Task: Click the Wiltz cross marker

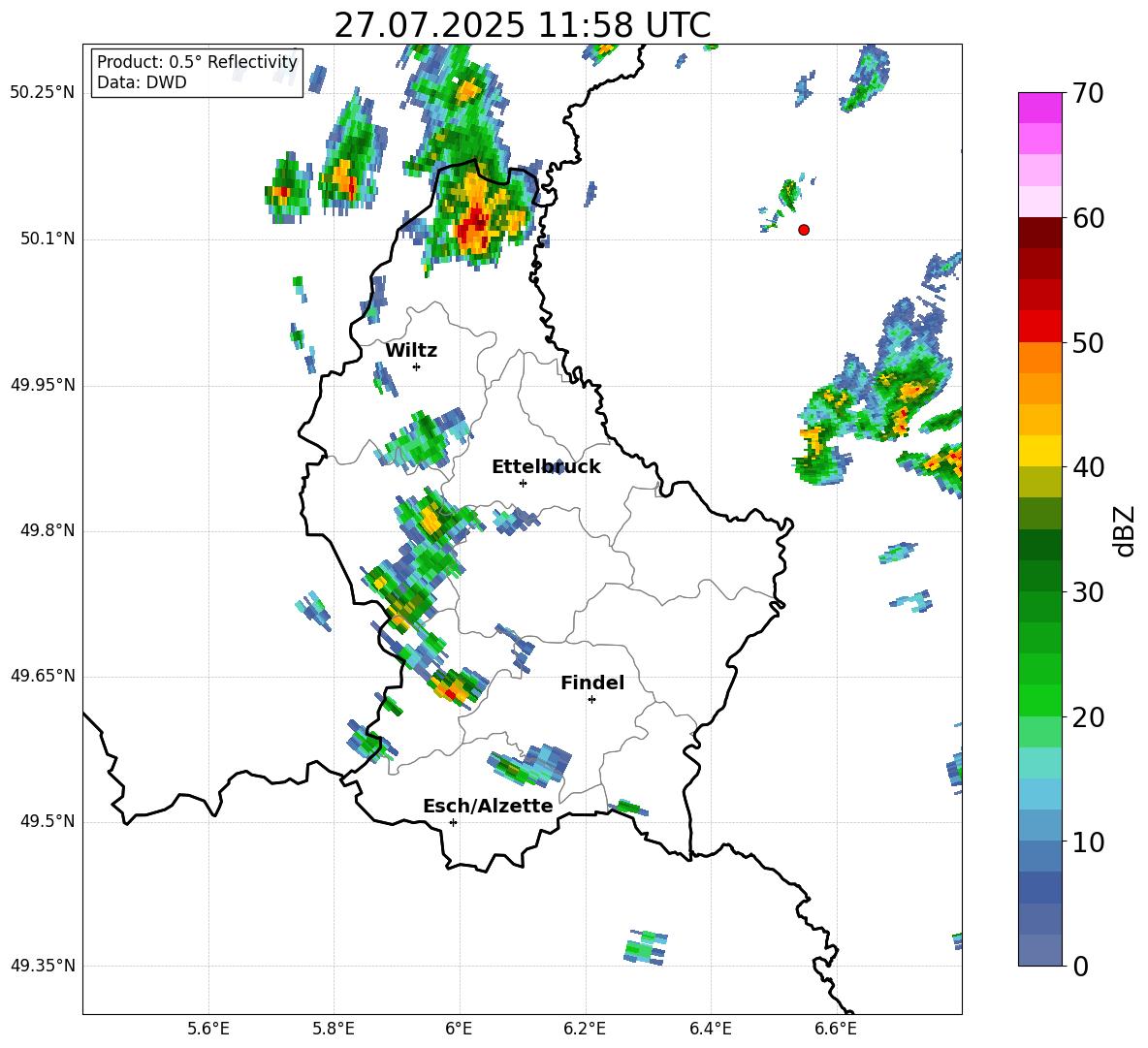Action: (x=417, y=366)
